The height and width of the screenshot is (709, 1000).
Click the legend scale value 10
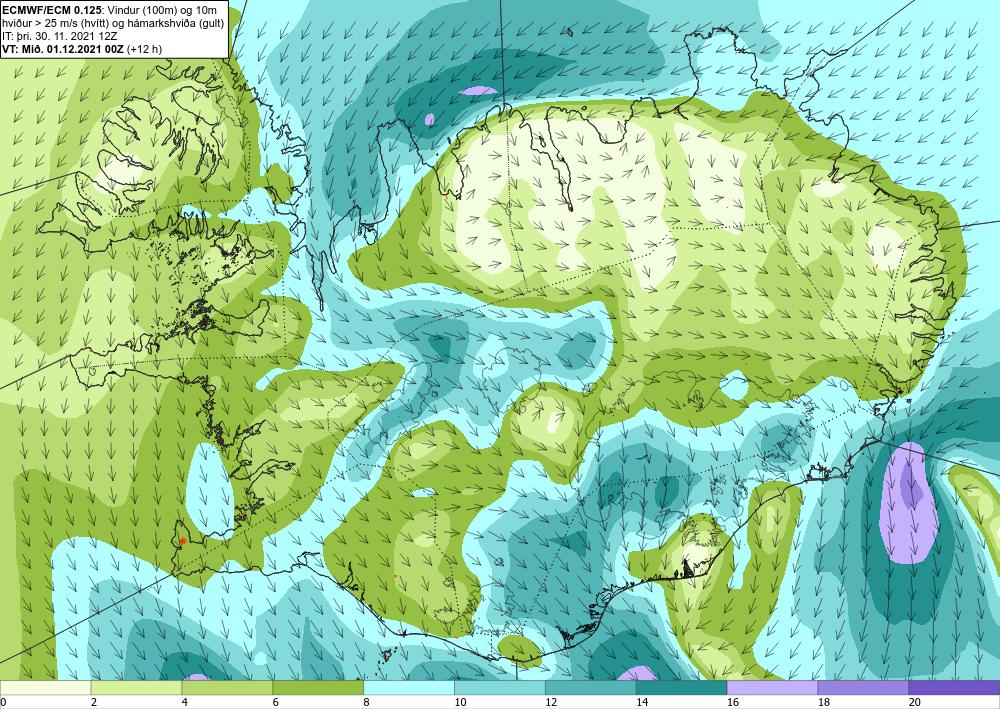point(460,703)
